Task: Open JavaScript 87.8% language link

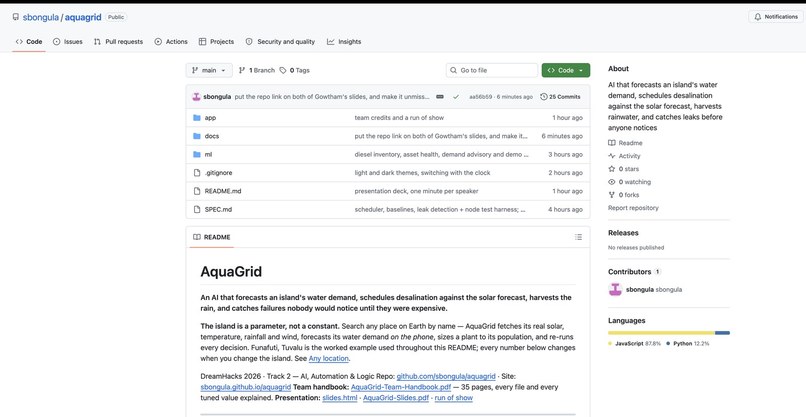Action: point(635,343)
